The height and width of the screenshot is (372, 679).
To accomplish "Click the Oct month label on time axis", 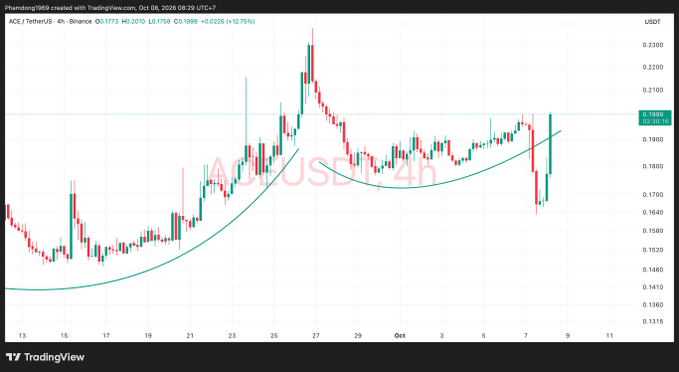I will coord(400,336).
